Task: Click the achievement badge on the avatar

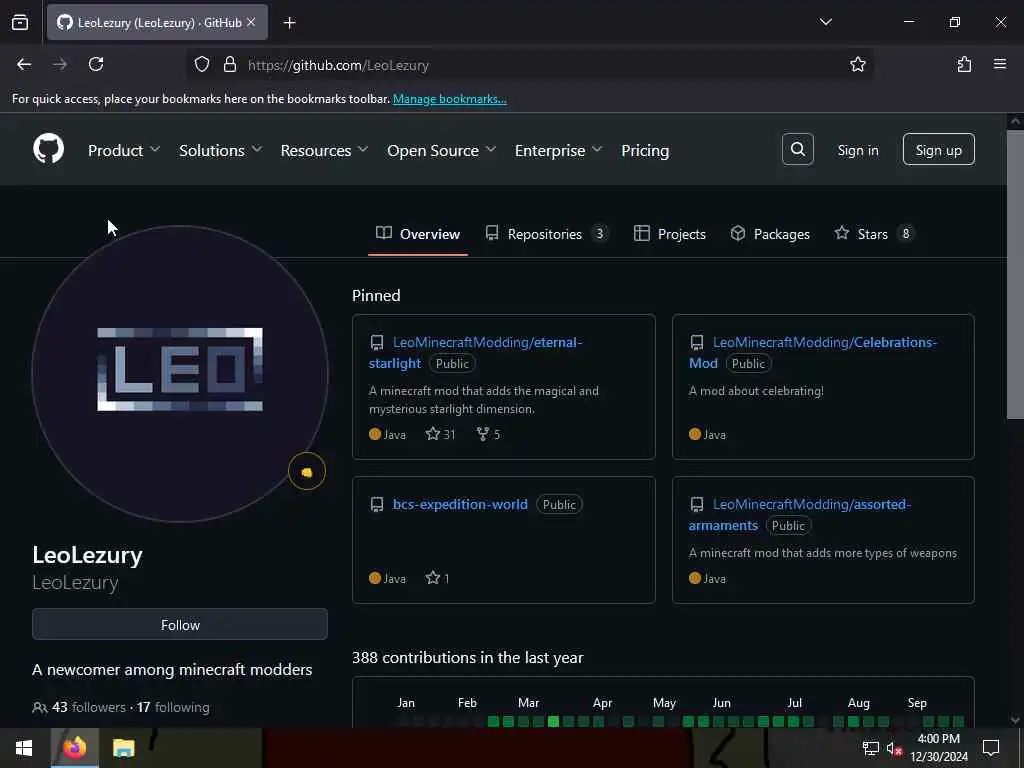Action: (x=306, y=471)
